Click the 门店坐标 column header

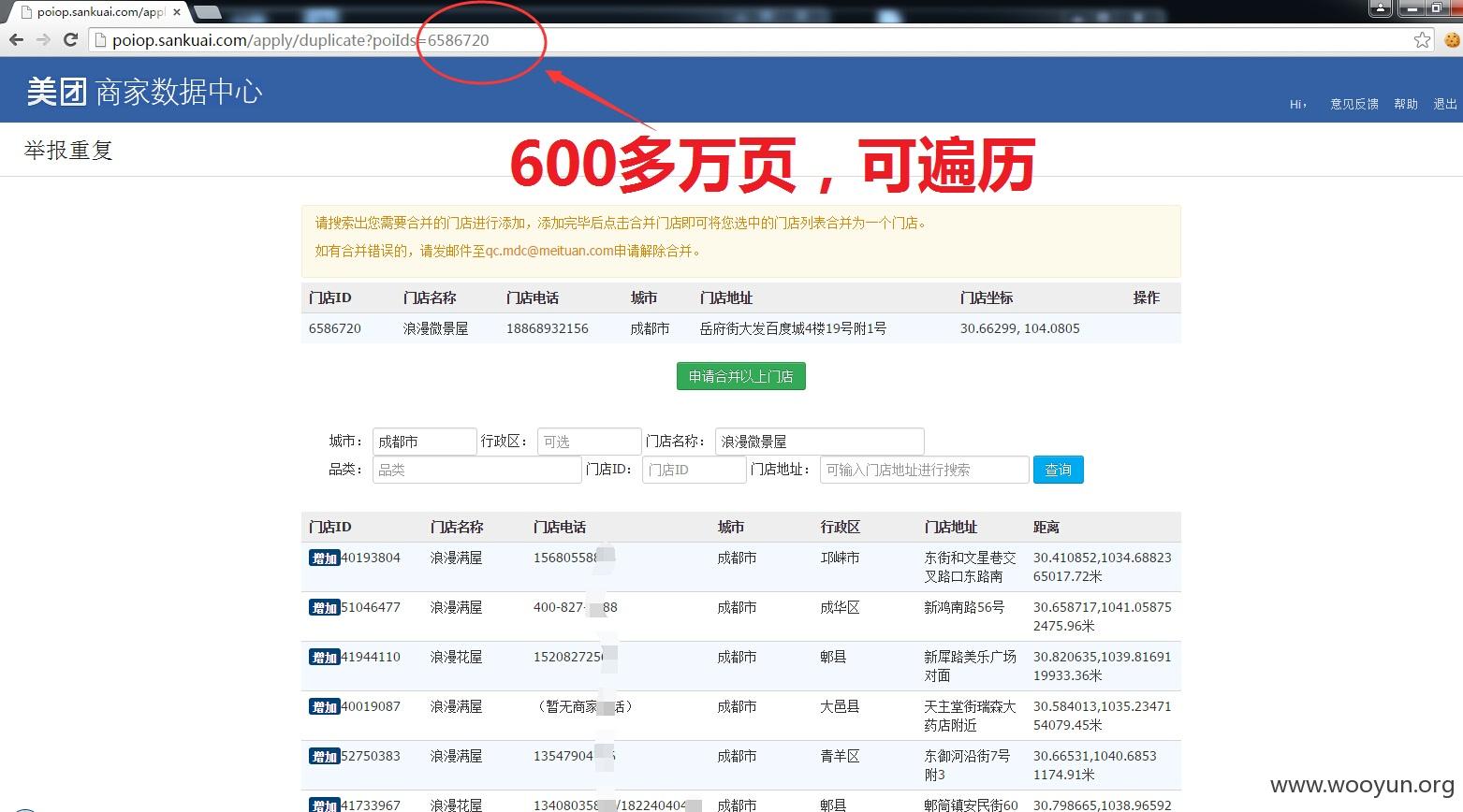click(987, 297)
